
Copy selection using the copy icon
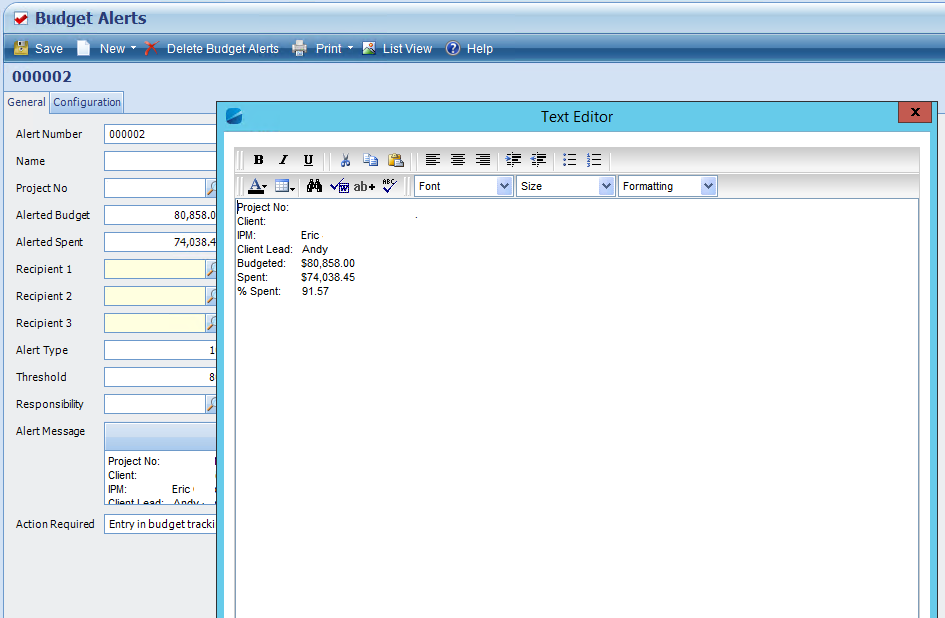point(370,160)
